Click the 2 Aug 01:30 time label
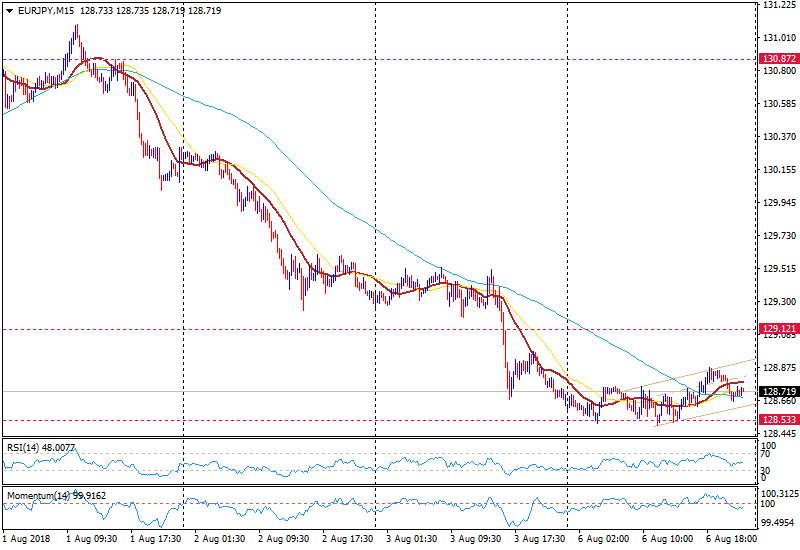 click(219, 538)
